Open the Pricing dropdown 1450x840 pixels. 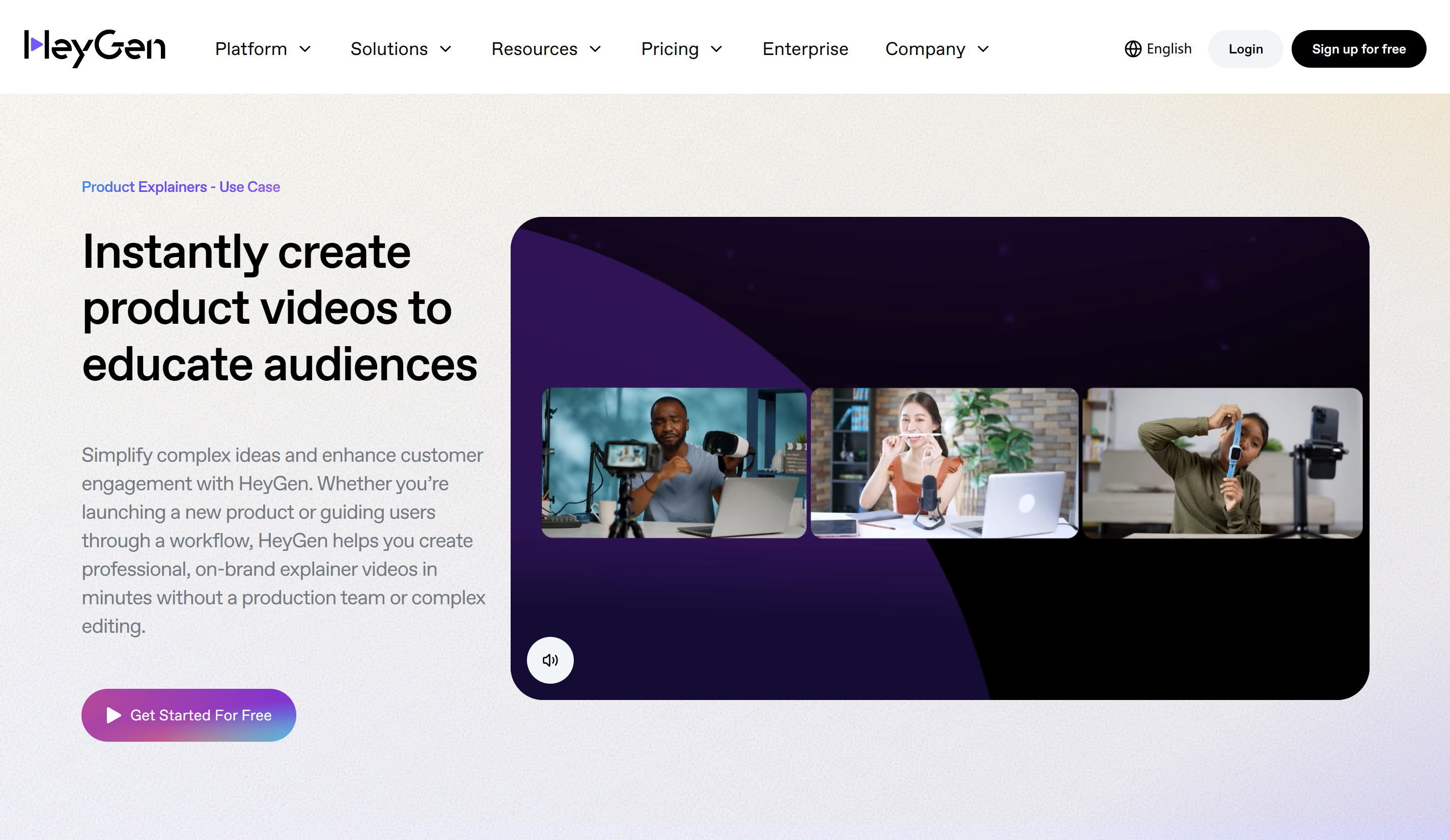click(682, 49)
